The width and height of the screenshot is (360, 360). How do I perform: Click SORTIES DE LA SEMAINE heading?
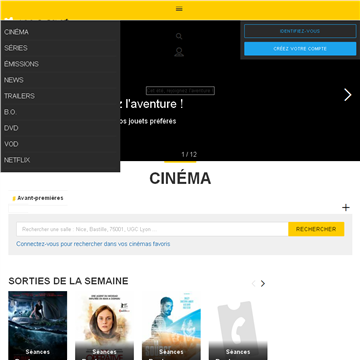coord(68,281)
